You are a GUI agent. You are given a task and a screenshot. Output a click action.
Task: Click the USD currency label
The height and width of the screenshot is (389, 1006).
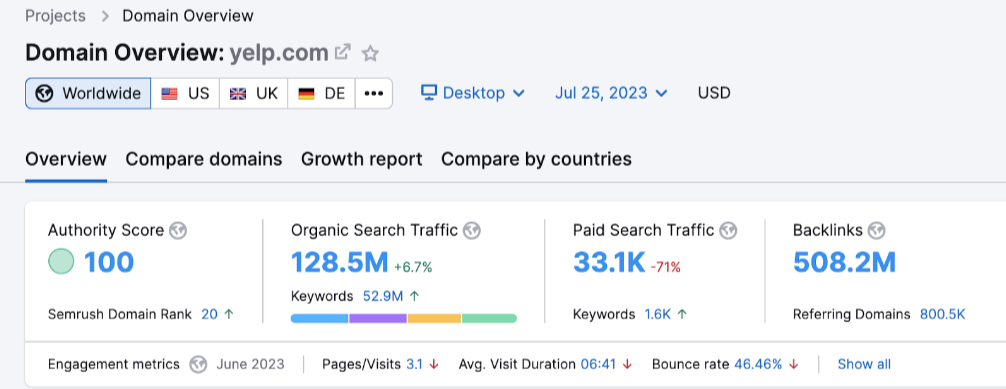point(714,93)
